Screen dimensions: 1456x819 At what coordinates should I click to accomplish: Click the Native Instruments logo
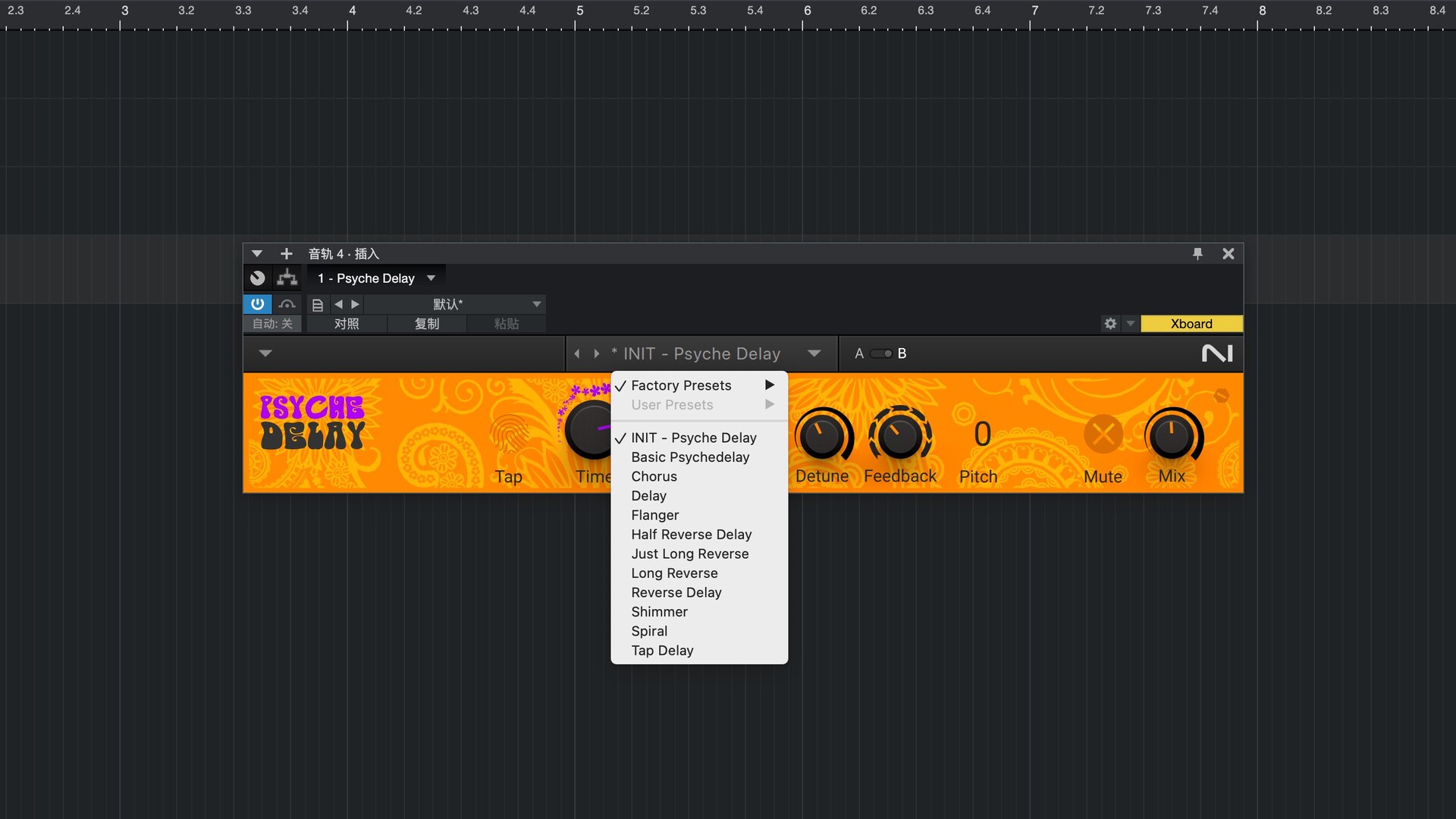tap(1217, 353)
